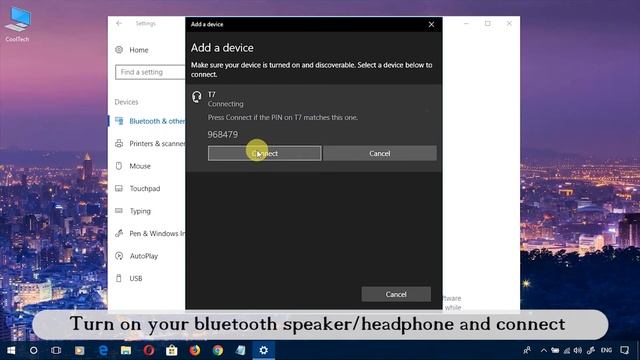
Task: Go back using Settings back arrow
Action: click(x=119, y=24)
